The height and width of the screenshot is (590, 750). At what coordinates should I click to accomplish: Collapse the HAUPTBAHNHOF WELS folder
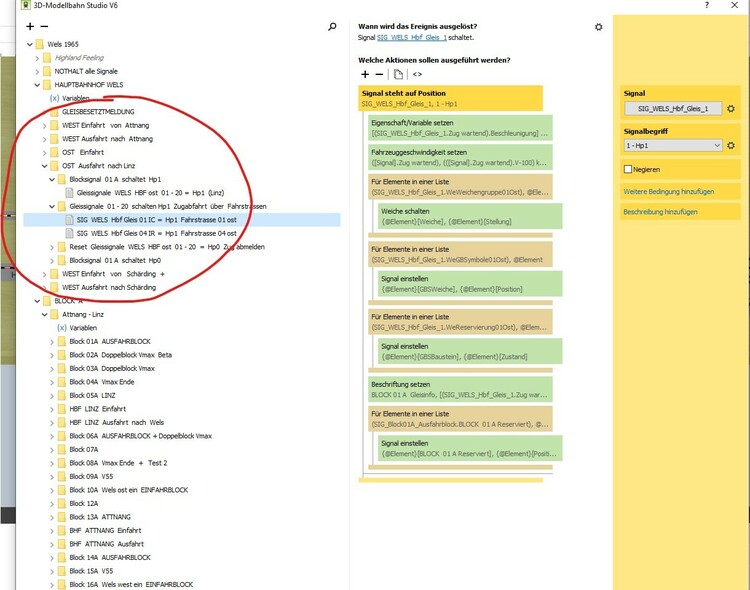pos(37,85)
